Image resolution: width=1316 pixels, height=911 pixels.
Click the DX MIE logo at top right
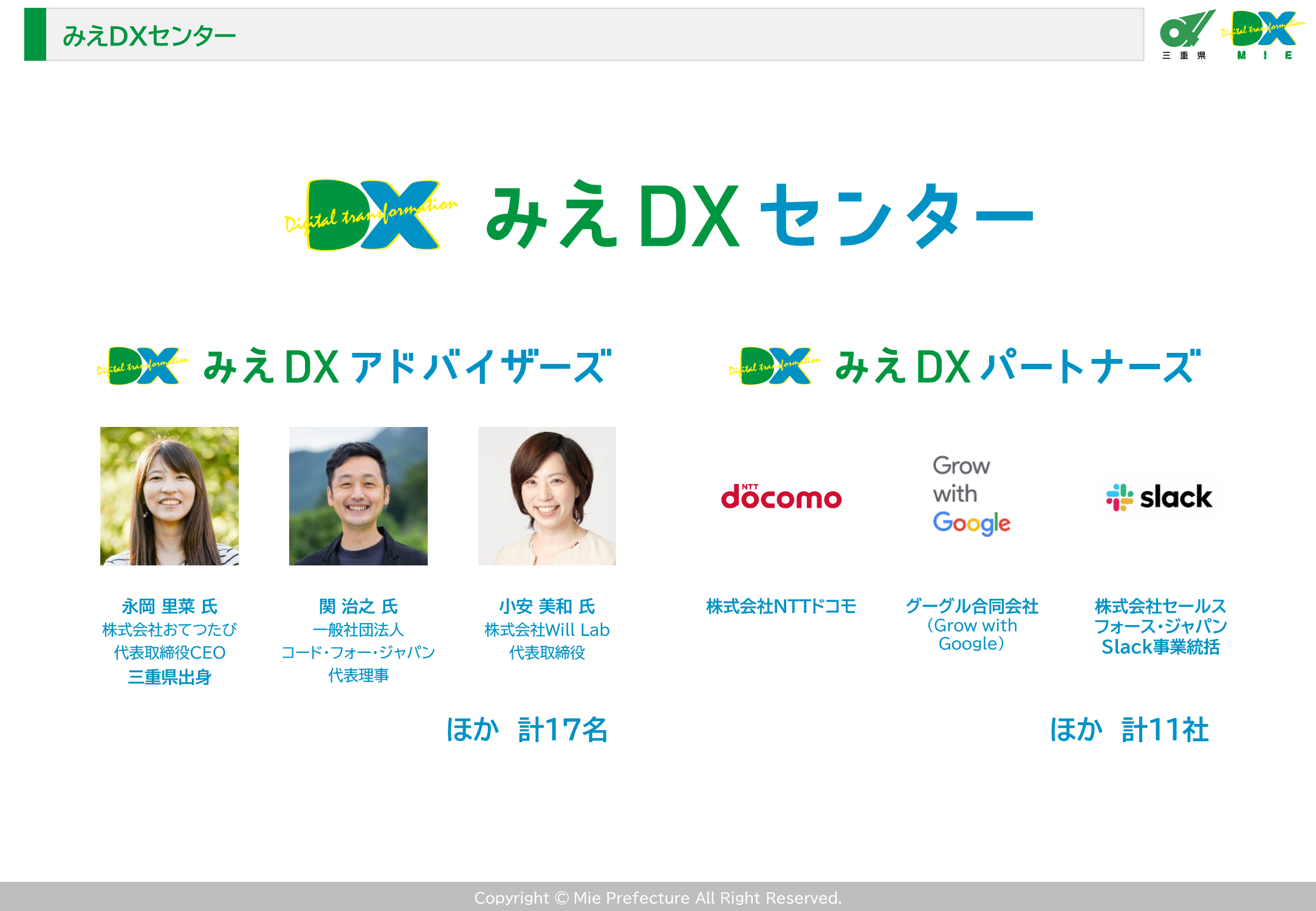[1263, 35]
